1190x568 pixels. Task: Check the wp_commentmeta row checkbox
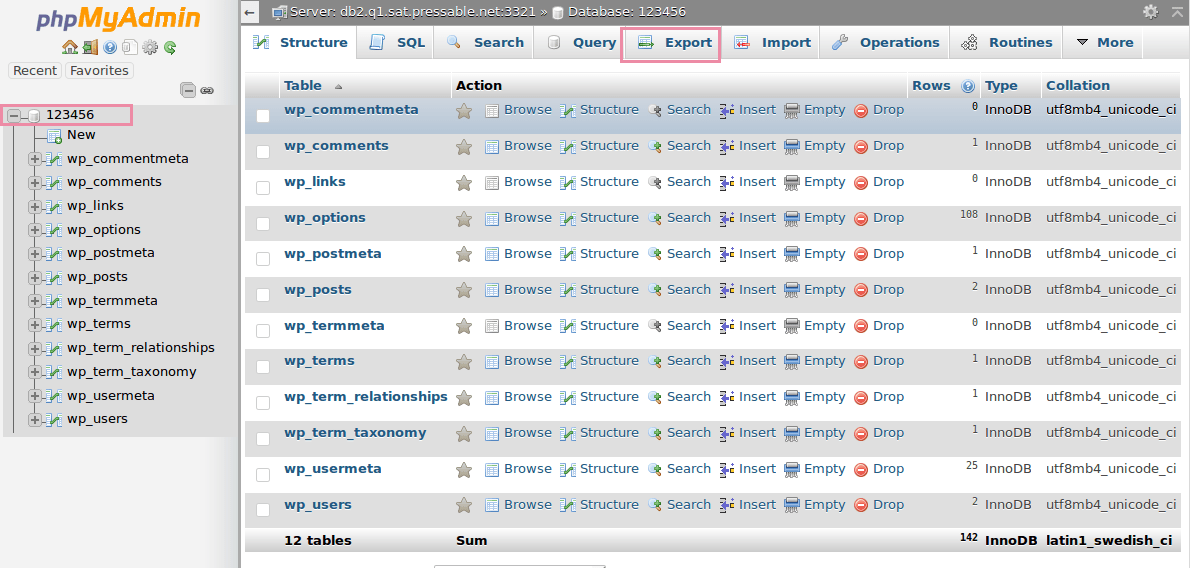pos(263,116)
